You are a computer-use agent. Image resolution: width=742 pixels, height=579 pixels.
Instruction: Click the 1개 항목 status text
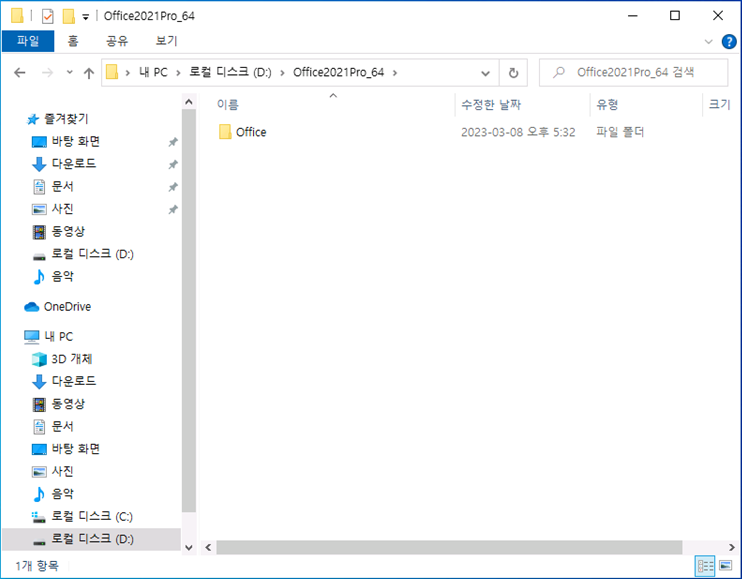point(37,565)
